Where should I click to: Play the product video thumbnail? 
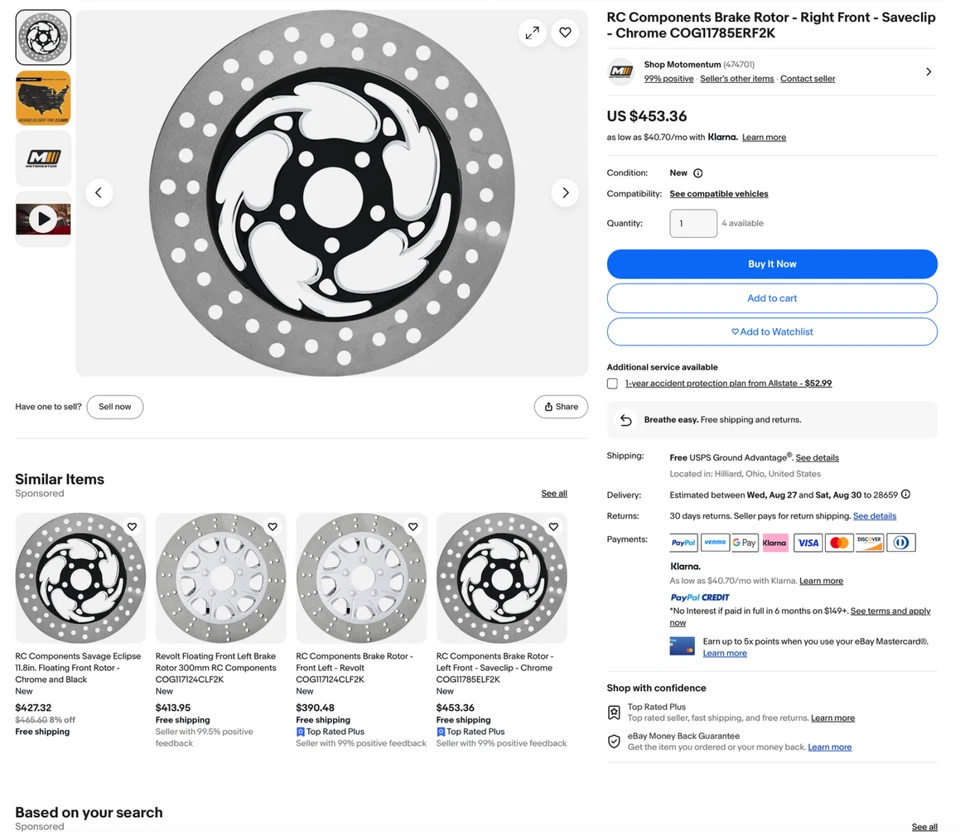click(42, 218)
